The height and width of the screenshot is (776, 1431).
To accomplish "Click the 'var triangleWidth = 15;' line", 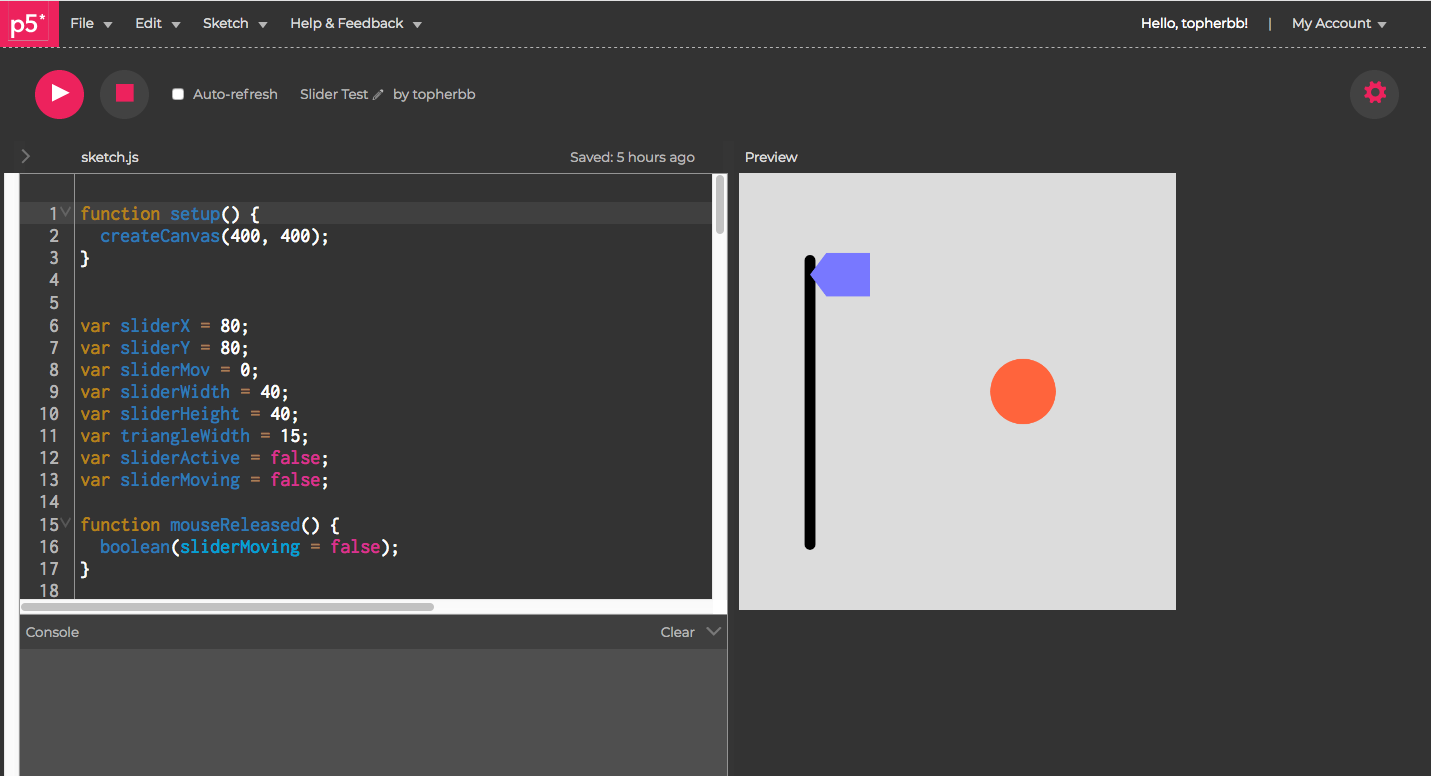I will point(194,436).
